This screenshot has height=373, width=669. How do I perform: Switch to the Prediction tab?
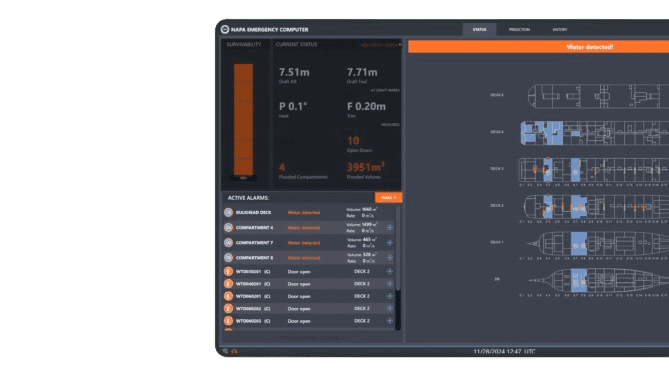click(x=519, y=29)
